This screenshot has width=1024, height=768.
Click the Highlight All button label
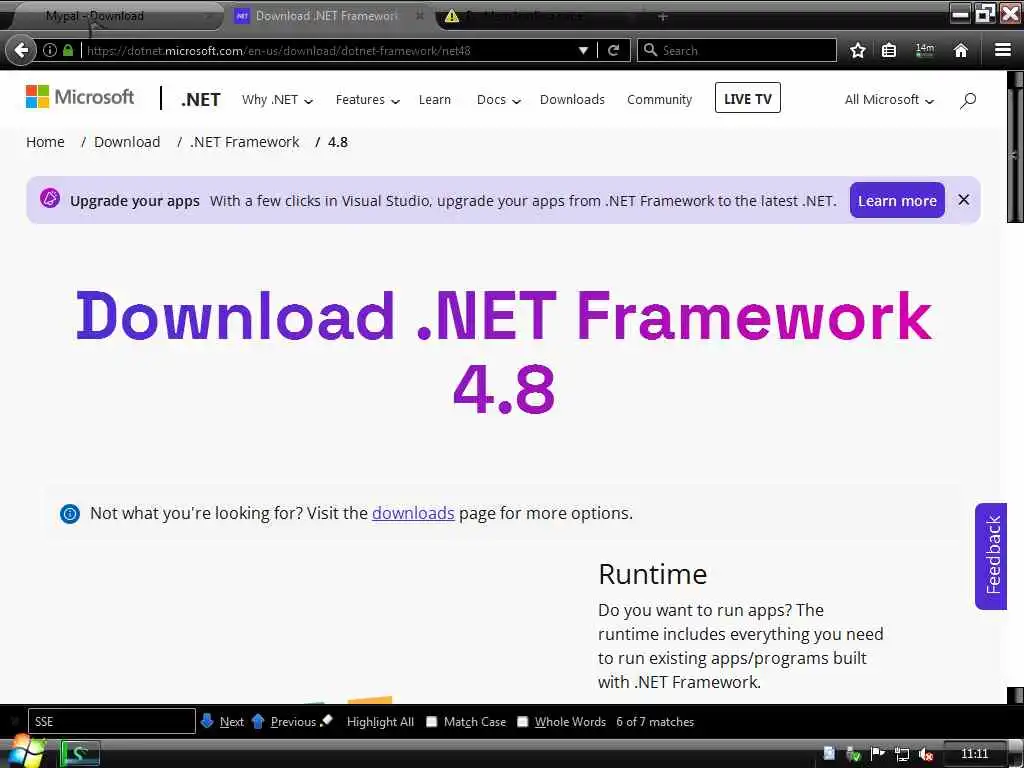tap(380, 722)
